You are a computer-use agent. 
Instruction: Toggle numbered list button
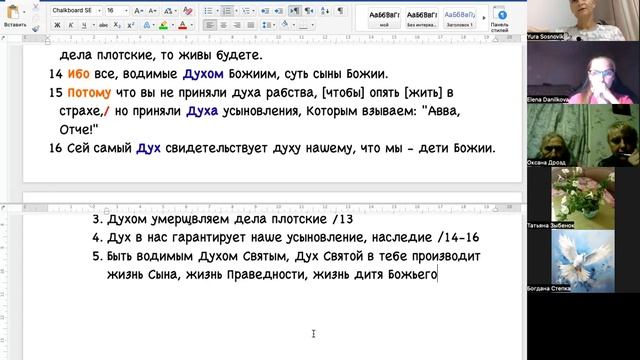227,11
